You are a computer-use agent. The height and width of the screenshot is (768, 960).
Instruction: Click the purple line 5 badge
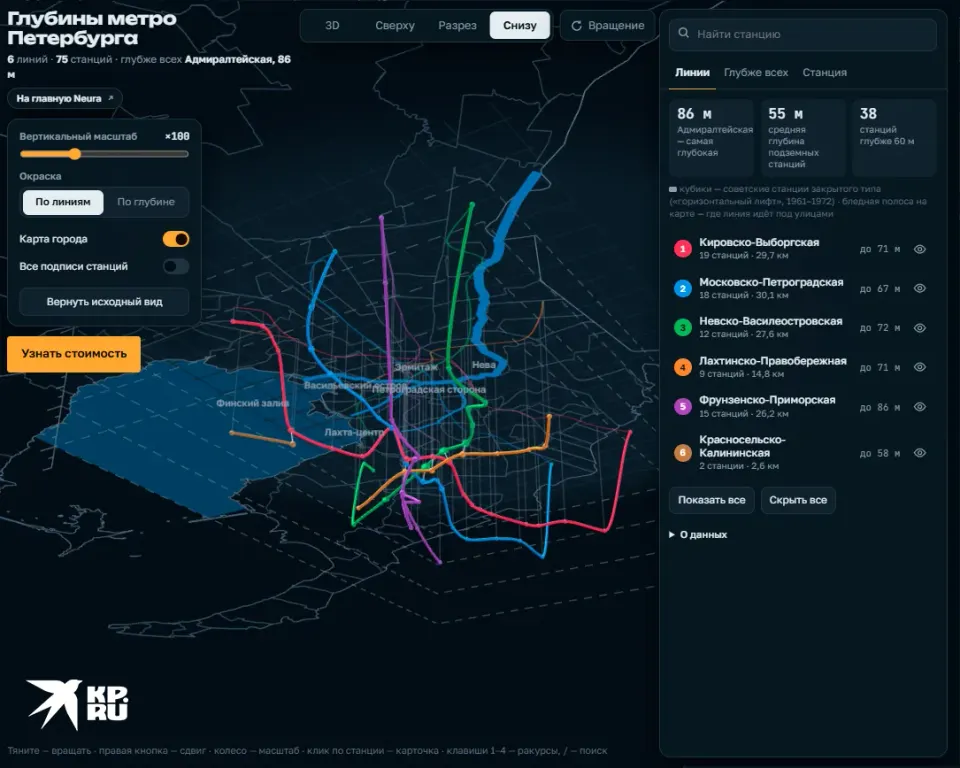[x=683, y=407]
